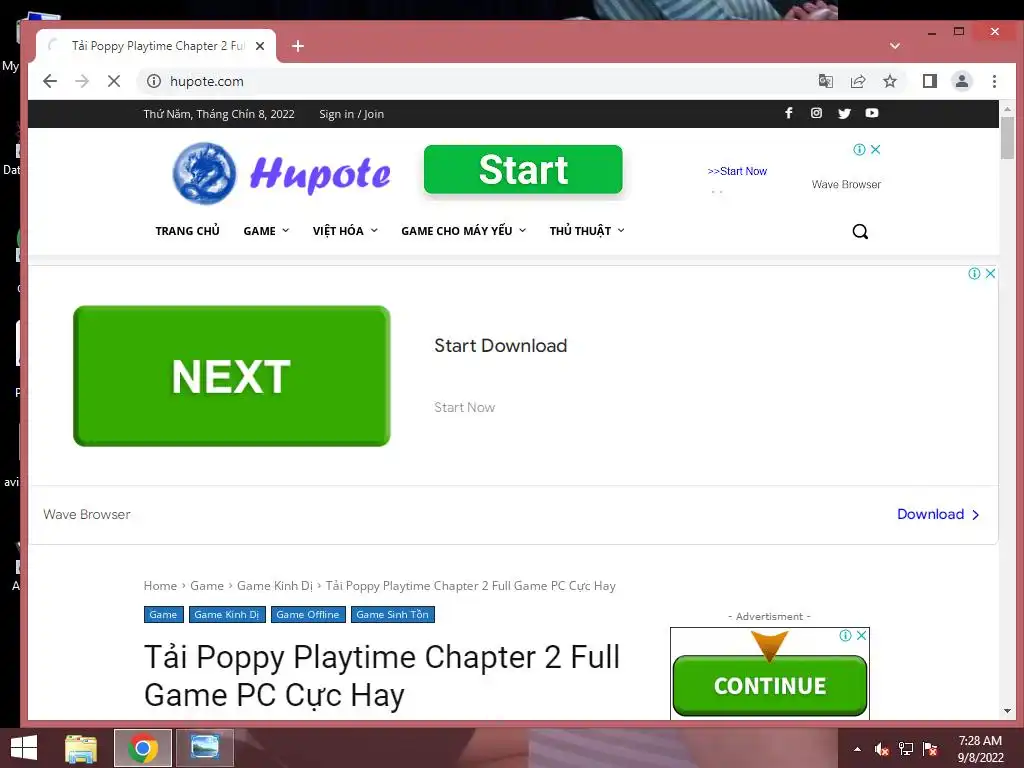1024x768 pixels.
Task: Open the picture viewer taskbar icon
Action: [204, 748]
